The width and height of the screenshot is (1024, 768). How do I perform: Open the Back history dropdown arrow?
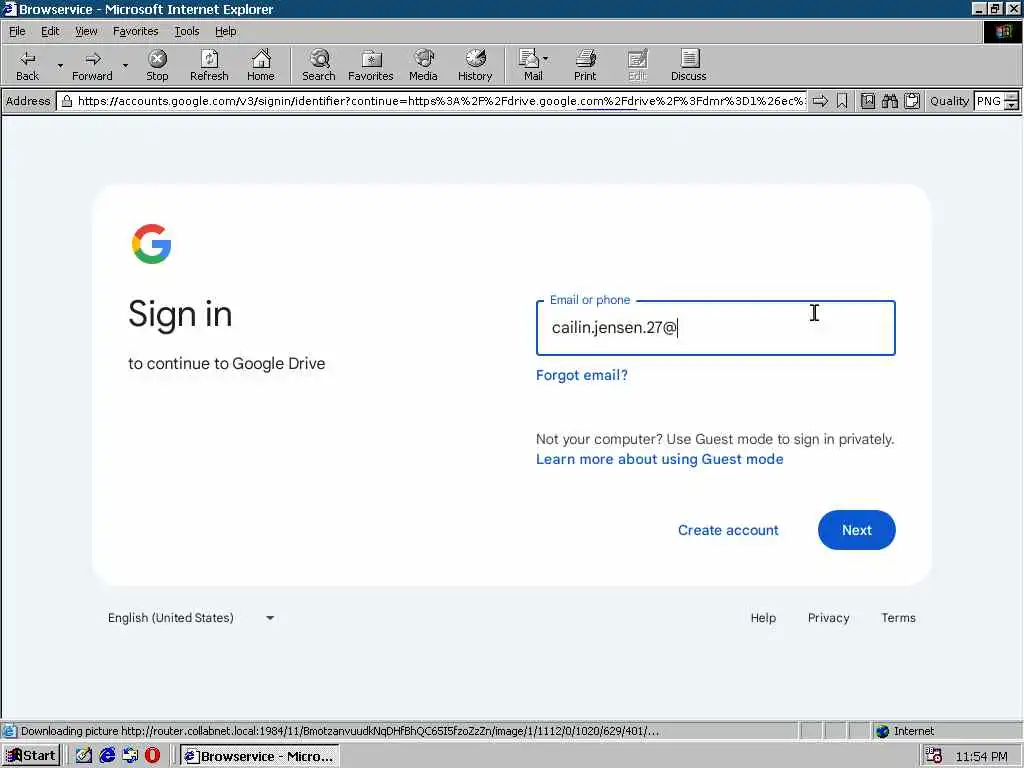point(60,65)
